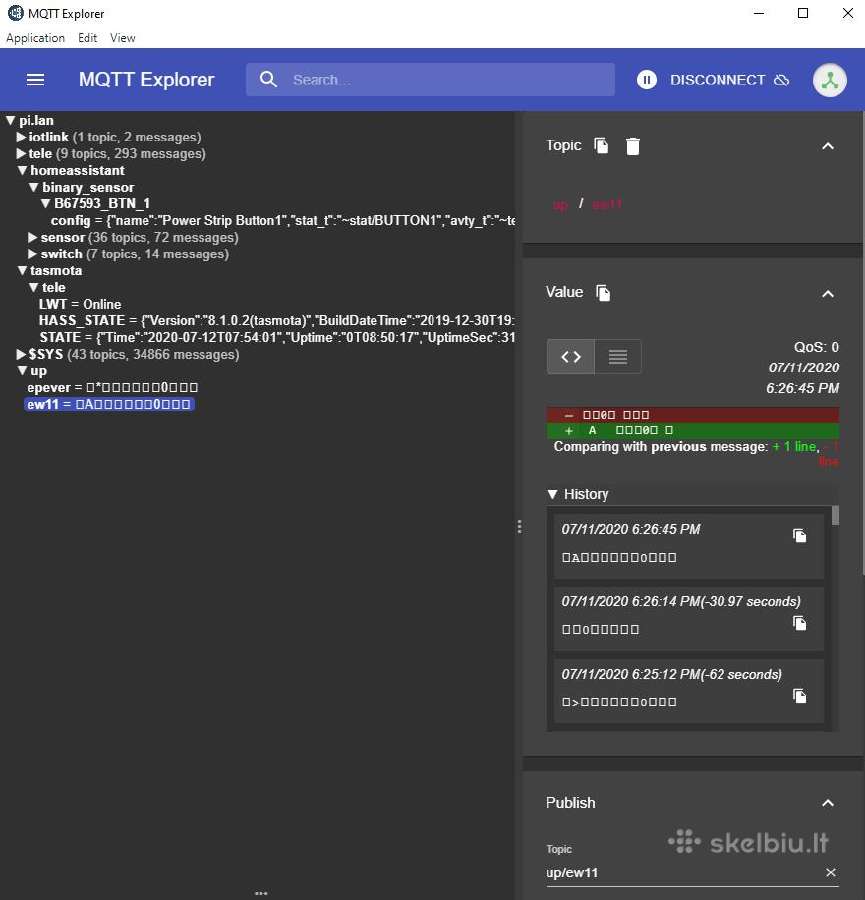Screen dimensions: 865x900
Task: Switch to raw code view toggle
Action: tap(571, 356)
